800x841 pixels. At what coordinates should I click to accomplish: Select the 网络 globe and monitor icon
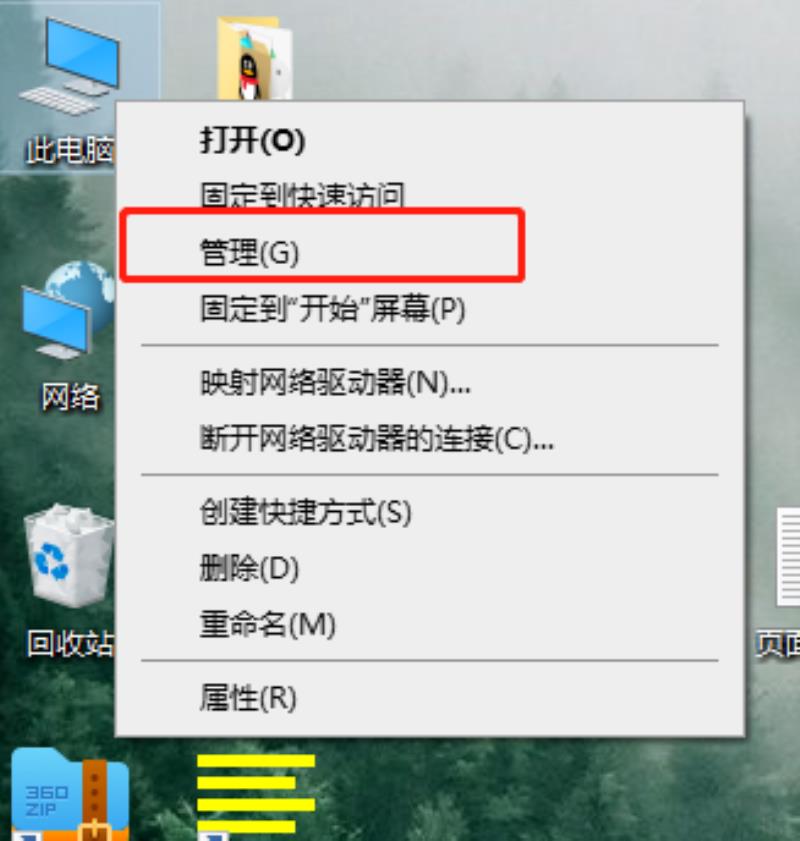[x=69, y=309]
